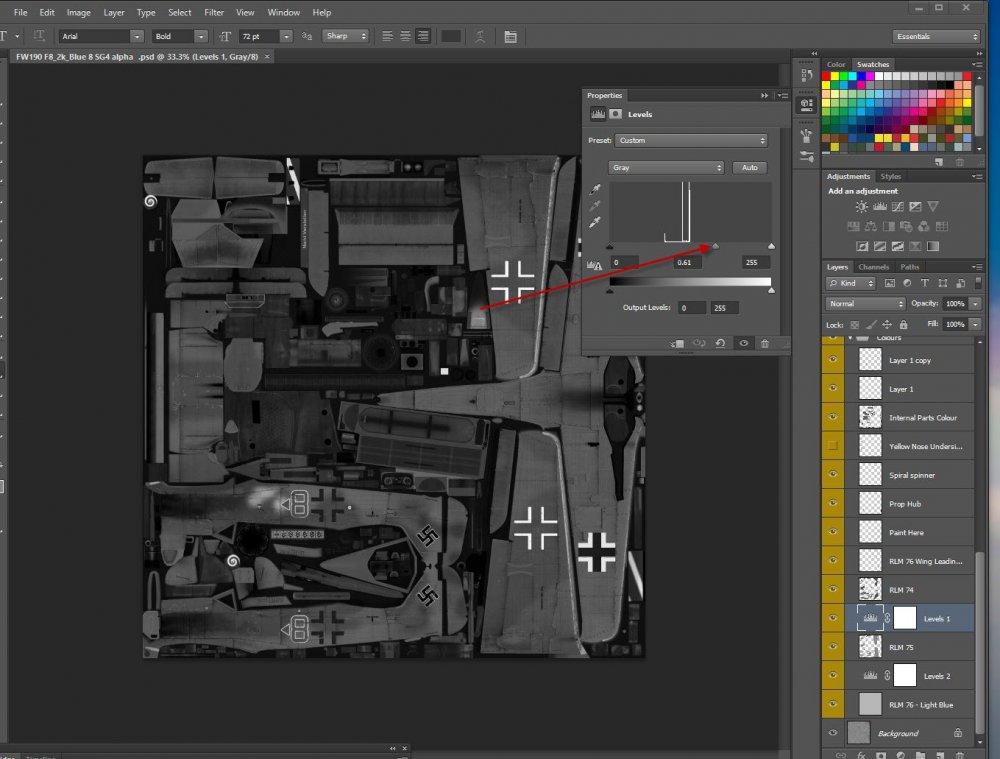Delete the adjustment using Properties trash icon
Screen dimensions: 1000x759
coord(765,342)
